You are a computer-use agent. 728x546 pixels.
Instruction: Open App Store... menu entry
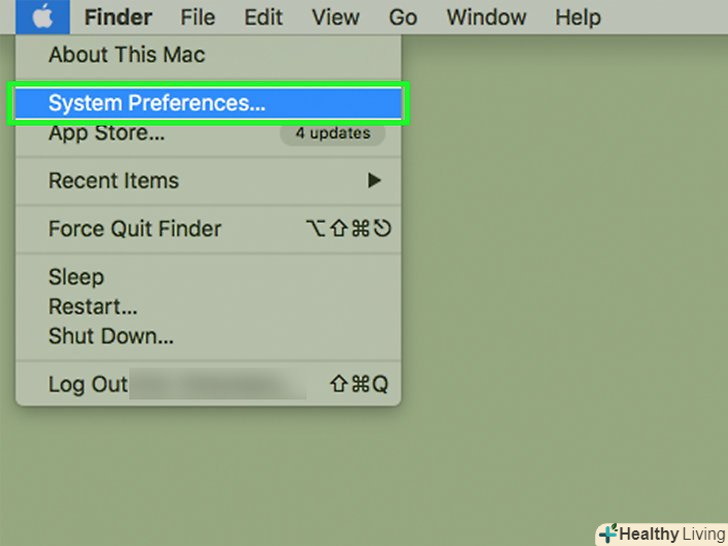(x=107, y=133)
